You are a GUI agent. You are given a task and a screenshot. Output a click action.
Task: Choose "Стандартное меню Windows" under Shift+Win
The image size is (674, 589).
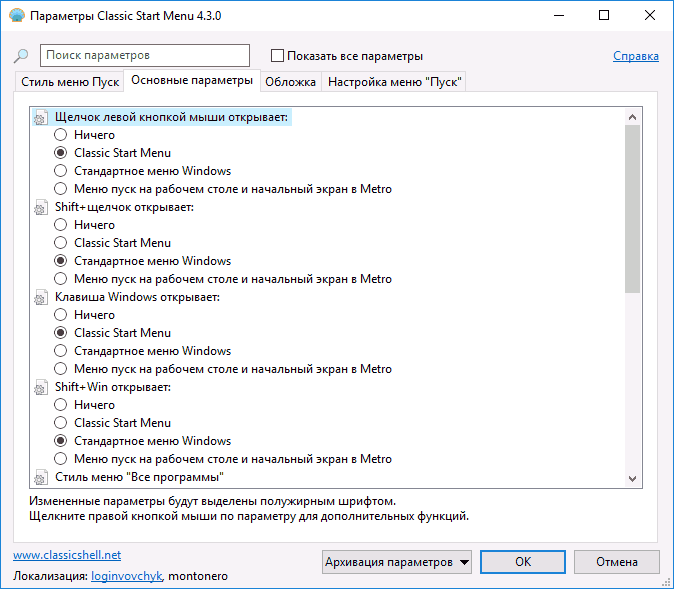pos(61,441)
